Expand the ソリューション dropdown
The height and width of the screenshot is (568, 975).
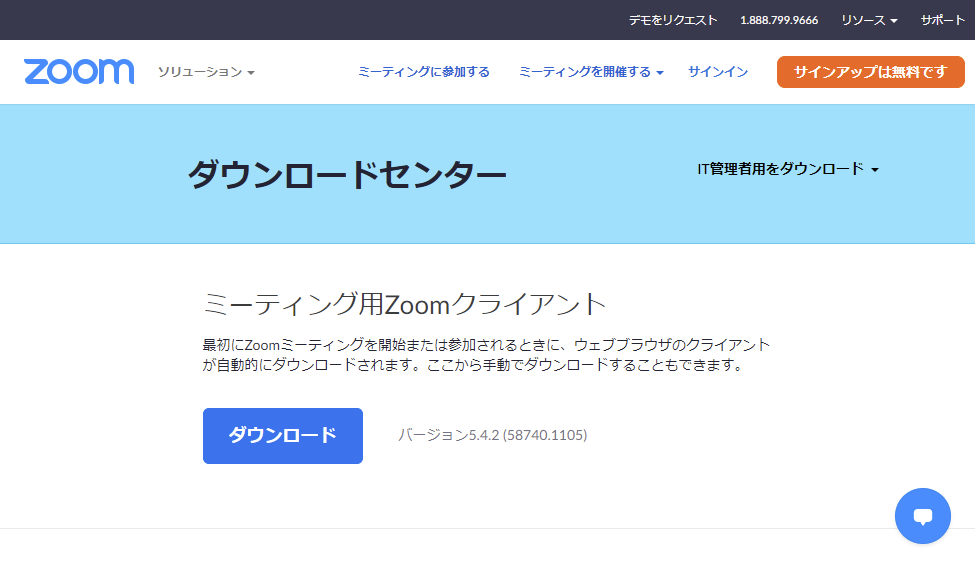[x=206, y=72]
